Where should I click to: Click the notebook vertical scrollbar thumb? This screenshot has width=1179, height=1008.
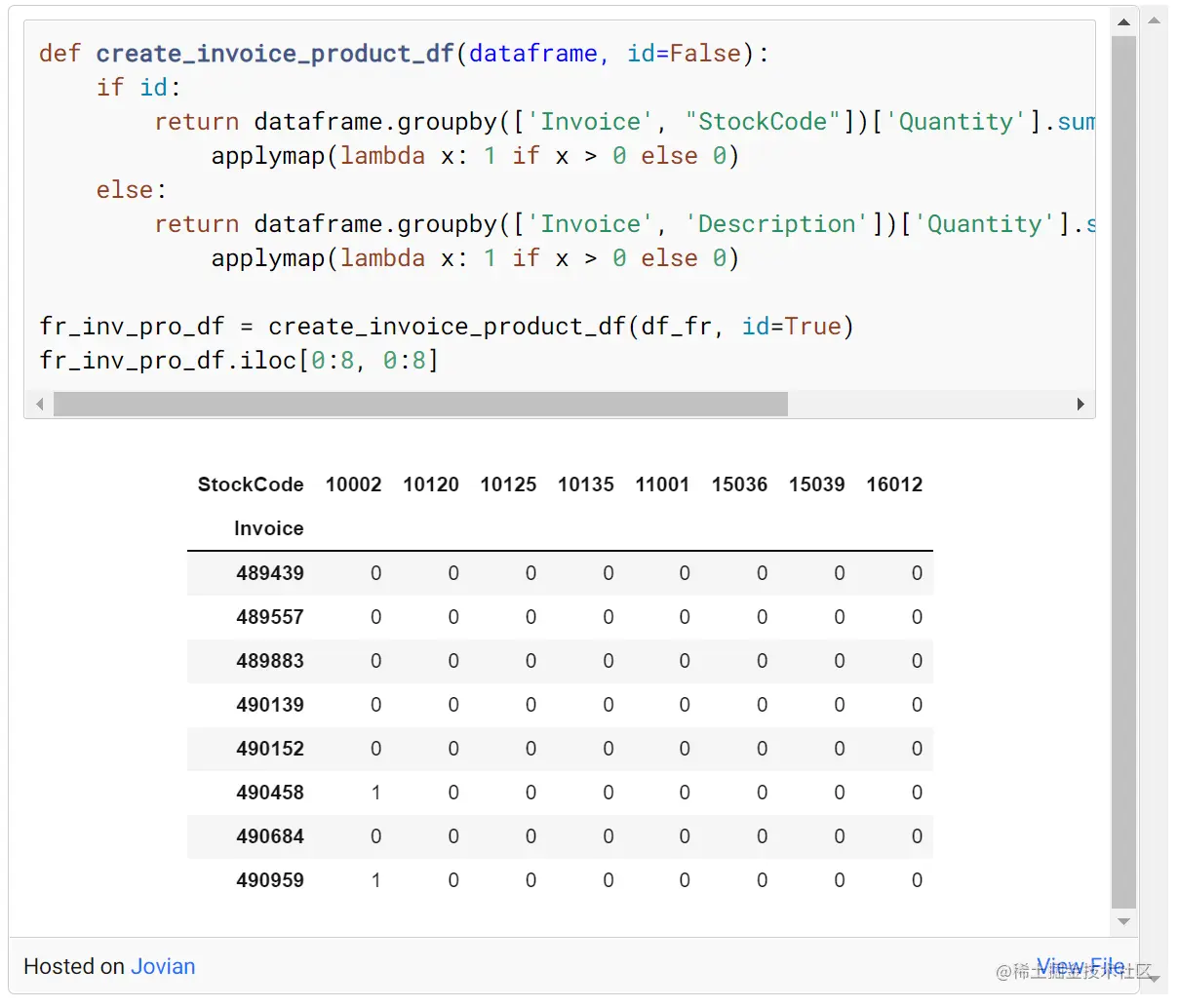tap(1123, 472)
